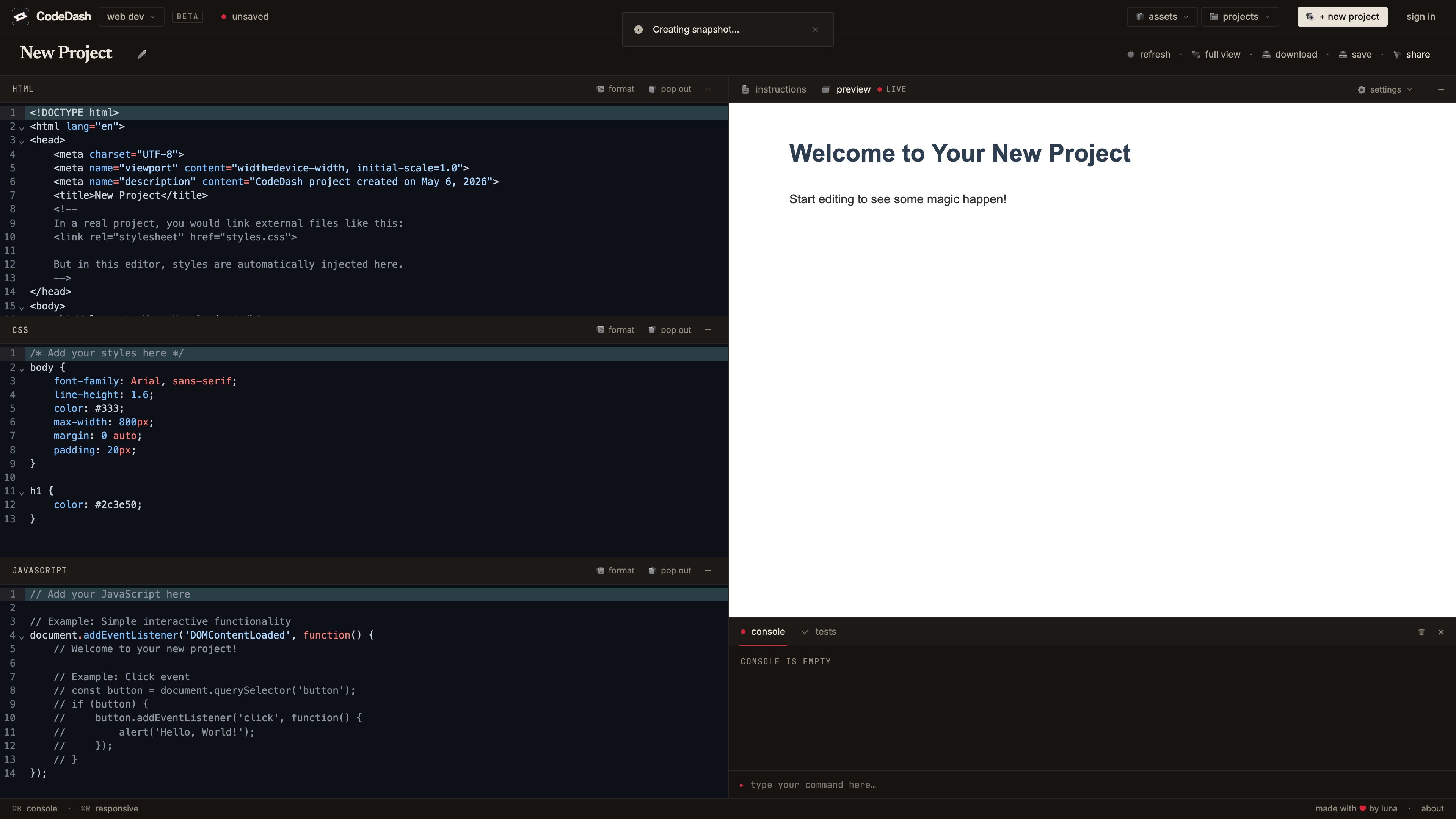Collapse the CSS panel
The width and height of the screenshot is (1456, 819).
pyautogui.click(x=708, y=329)
